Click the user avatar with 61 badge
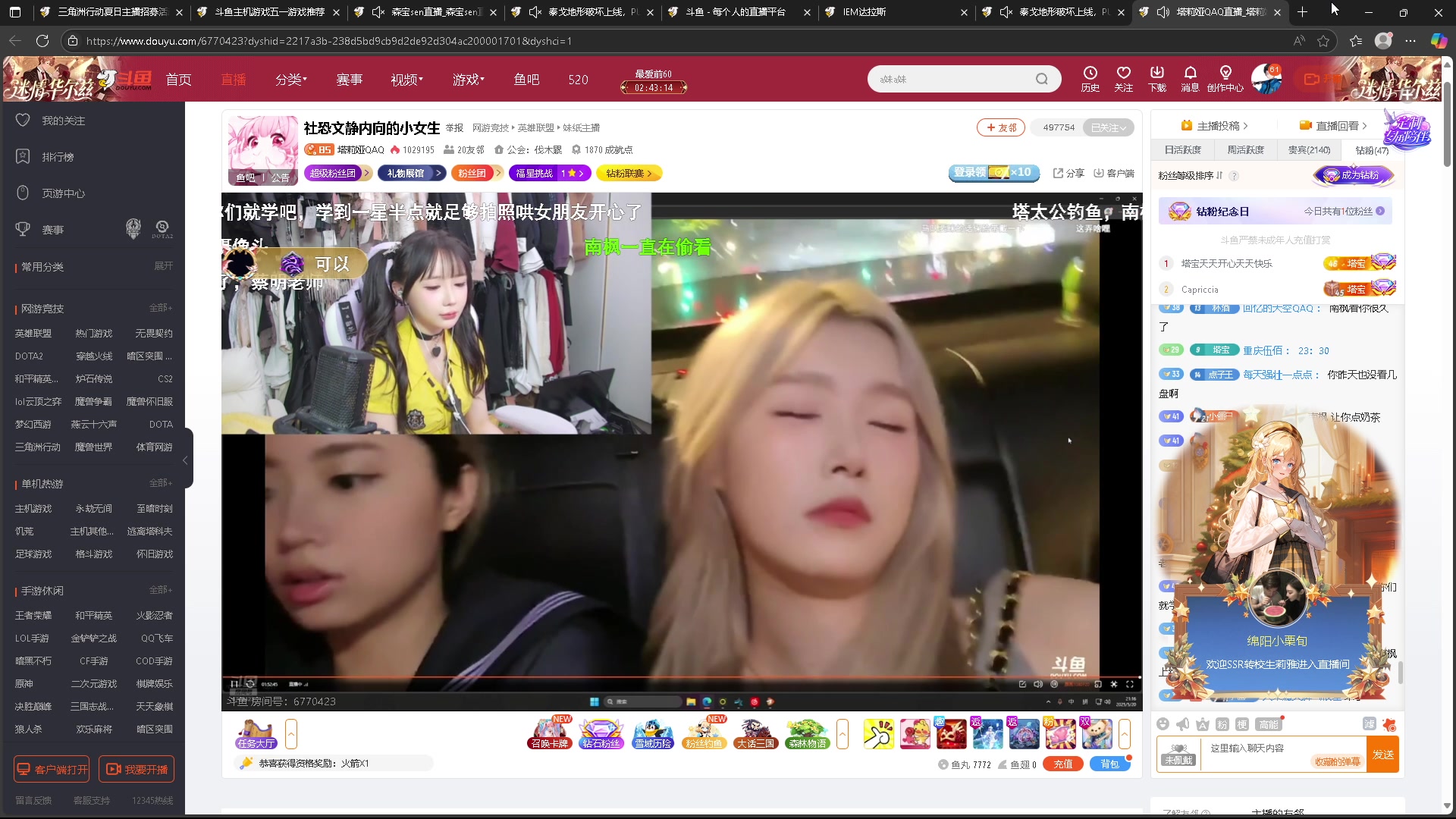This screenshot has height=819, width=1456. click(x=1266, y=79)
